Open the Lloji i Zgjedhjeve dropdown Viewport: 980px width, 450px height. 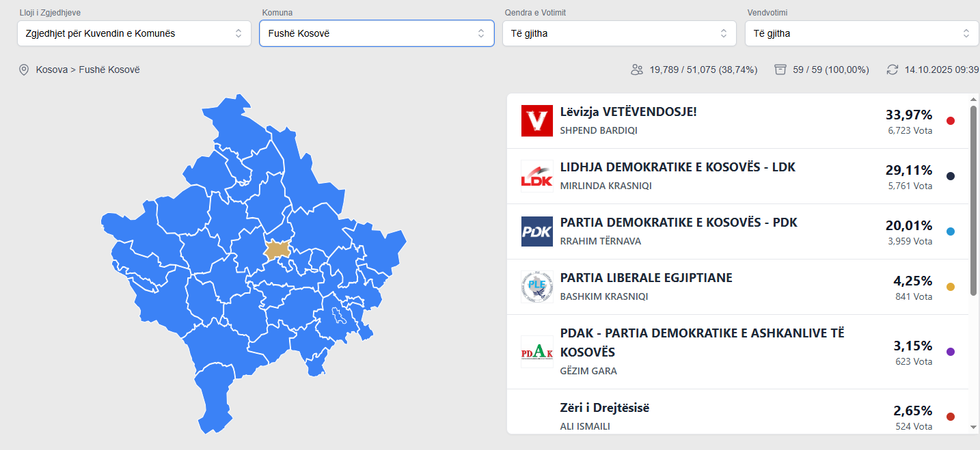pyautogui.click(x=134, y=34)
